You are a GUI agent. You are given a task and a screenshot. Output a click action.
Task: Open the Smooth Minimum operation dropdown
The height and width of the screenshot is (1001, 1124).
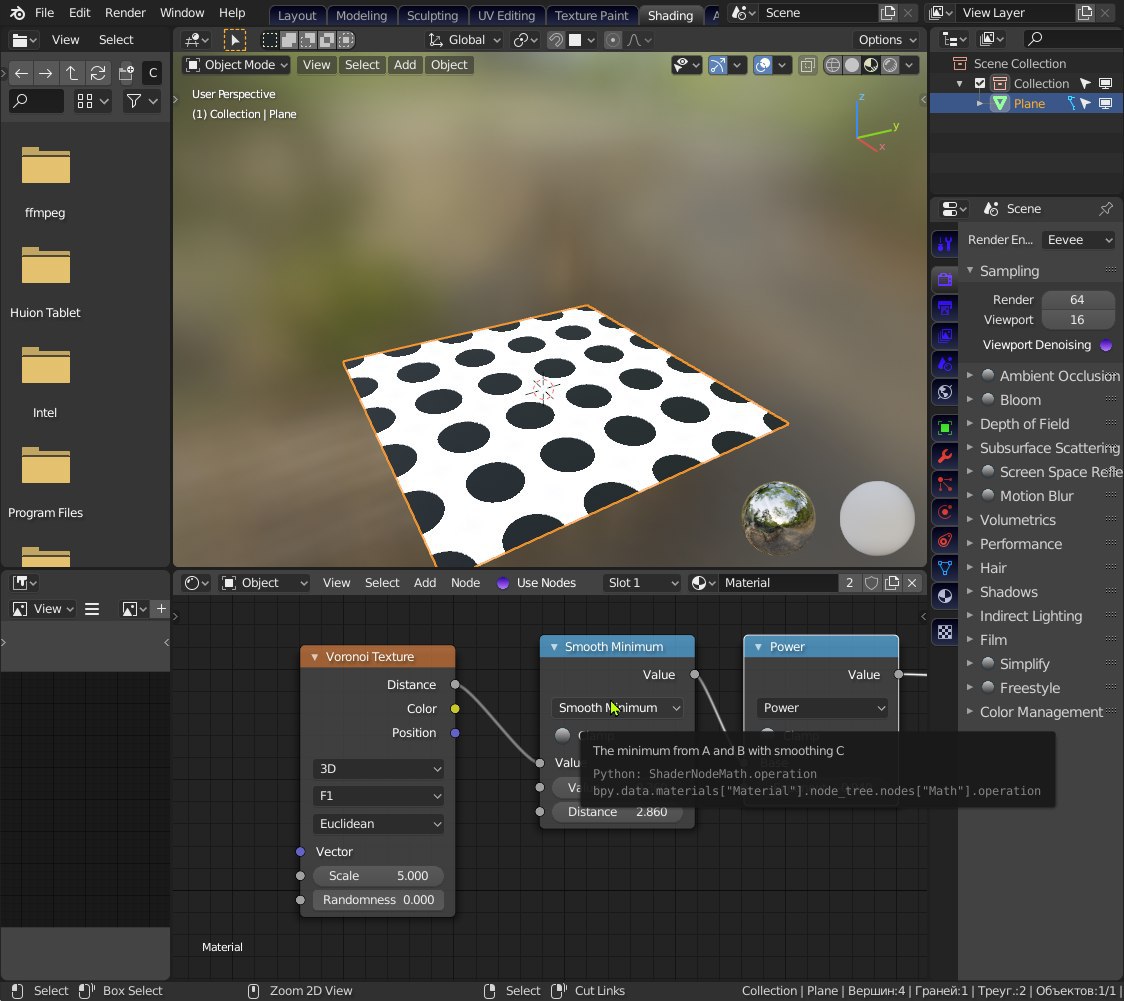(x=616, y=708)
